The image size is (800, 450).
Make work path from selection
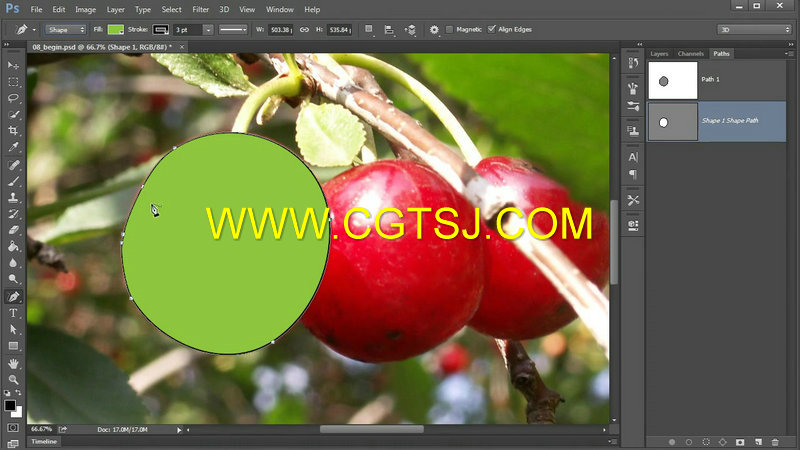tap(723, 442)
